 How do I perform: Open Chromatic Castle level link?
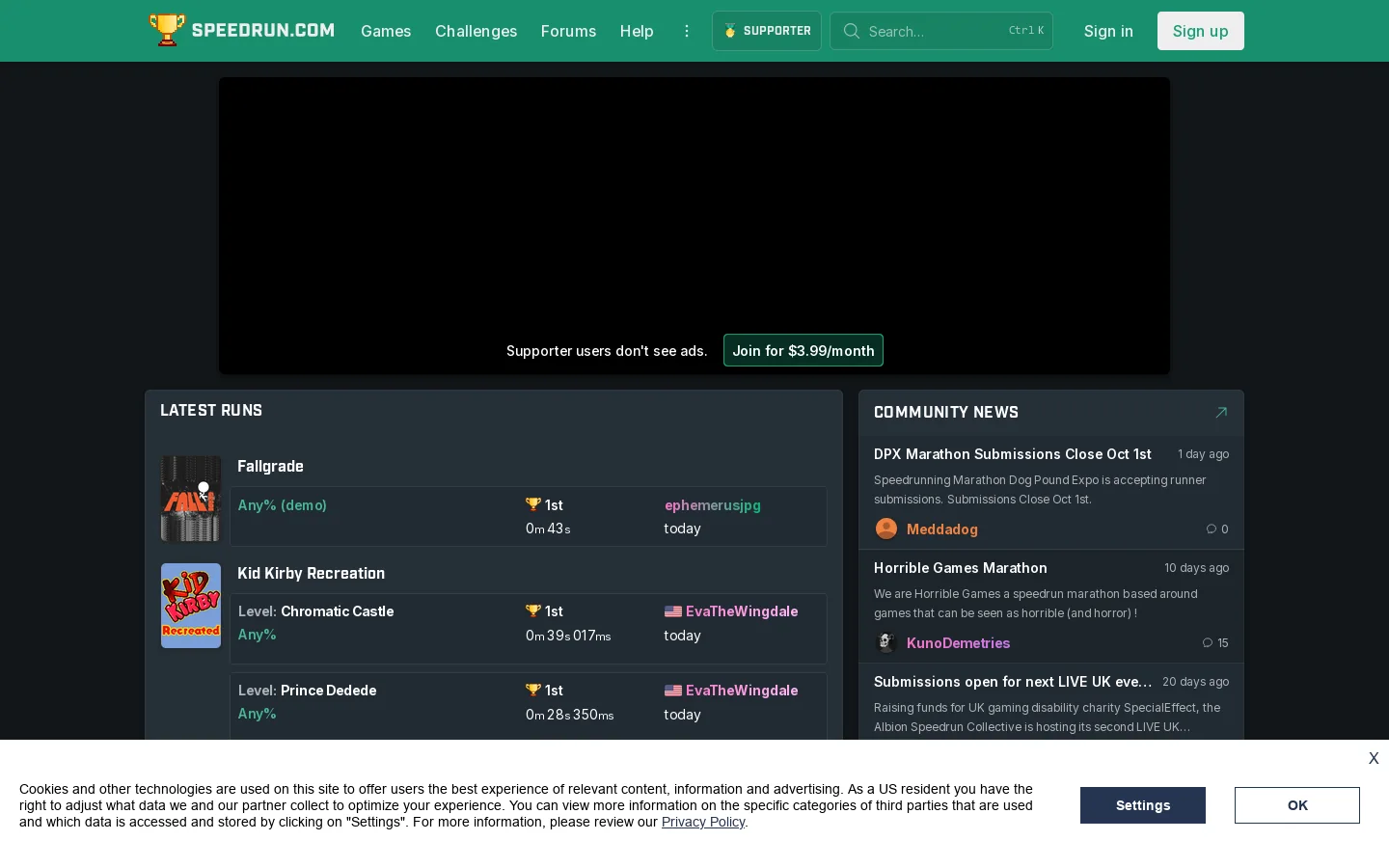tap(337, 610)
